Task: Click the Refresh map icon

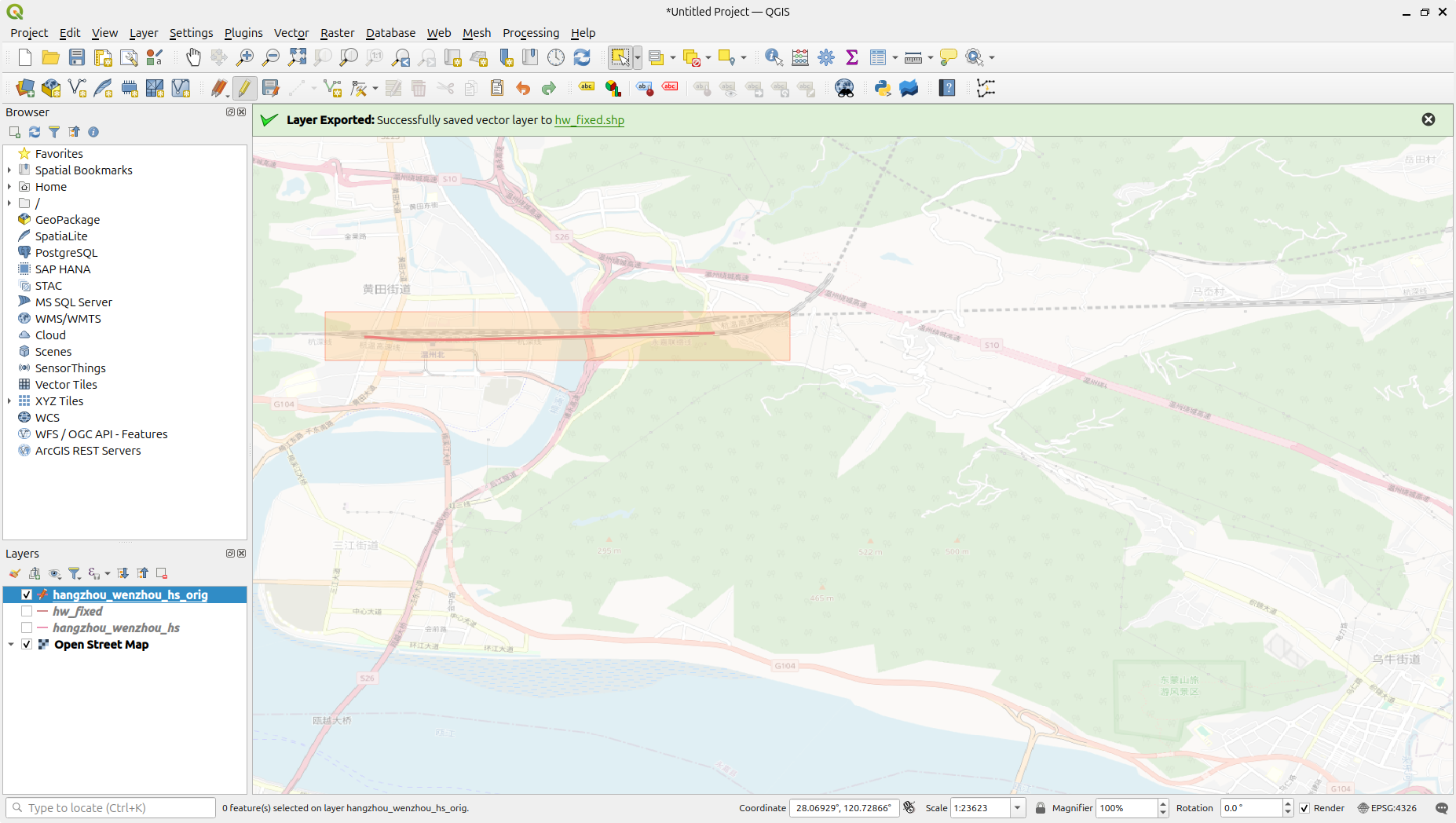Action: coord(582,57)
